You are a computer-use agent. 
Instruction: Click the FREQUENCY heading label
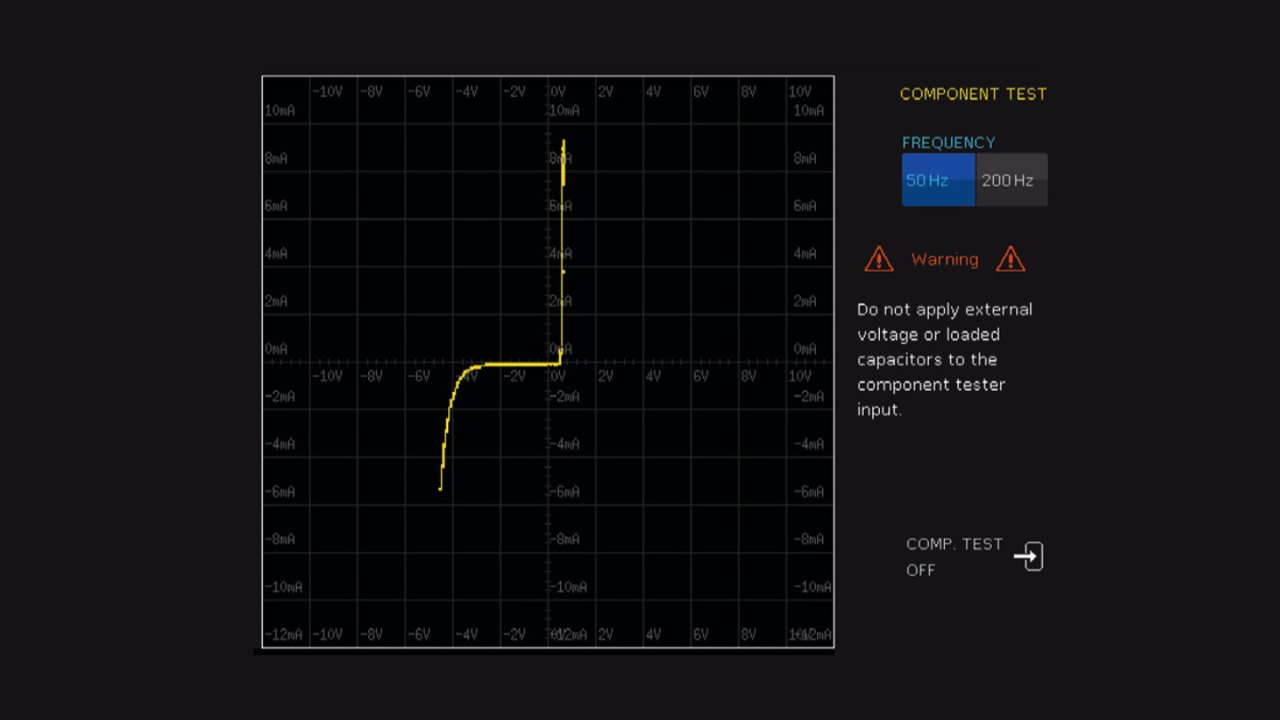pos(948,143)
